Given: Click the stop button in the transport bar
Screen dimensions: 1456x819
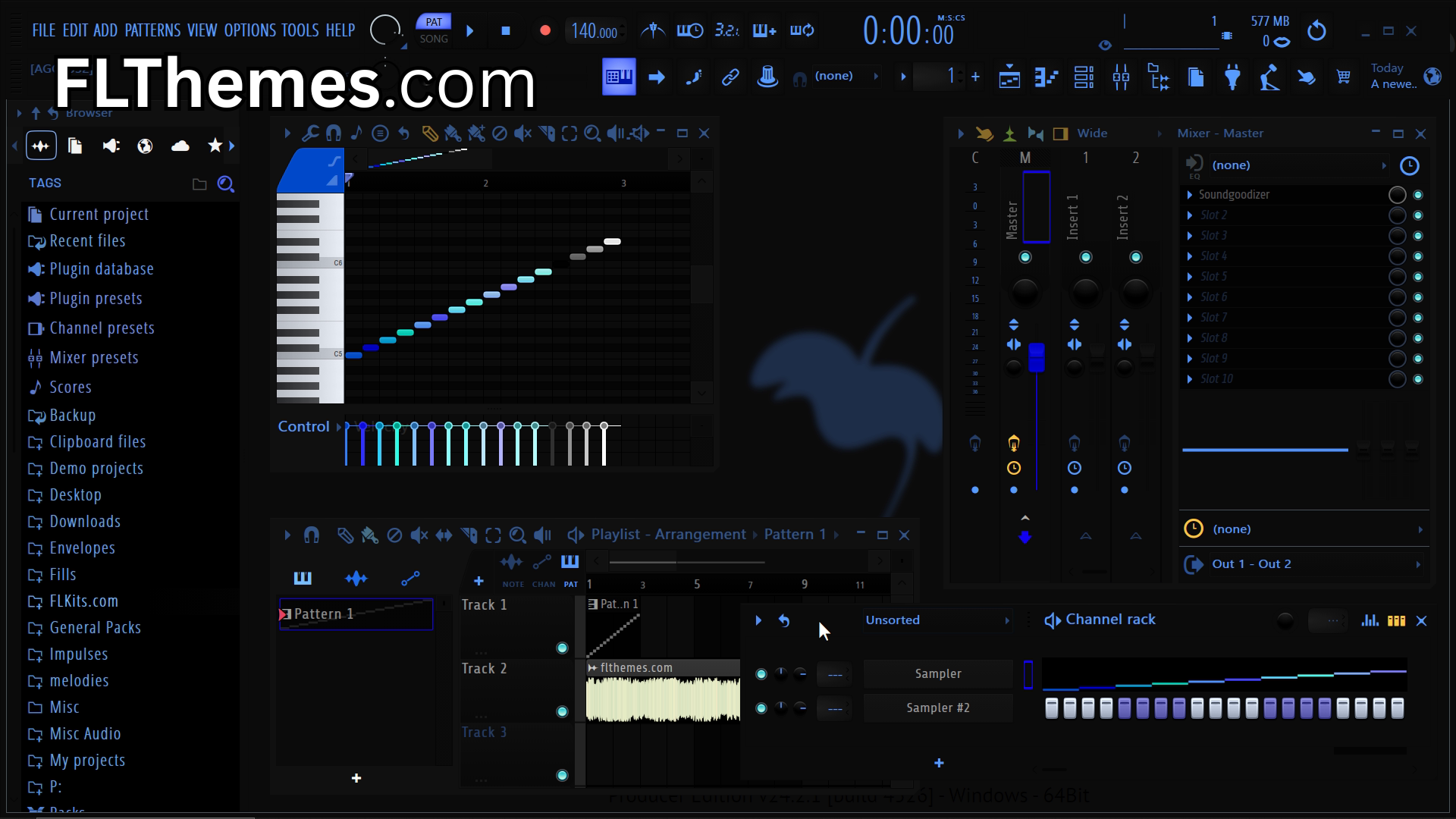Looking at the screenshot, I should (x=506, y=31).
